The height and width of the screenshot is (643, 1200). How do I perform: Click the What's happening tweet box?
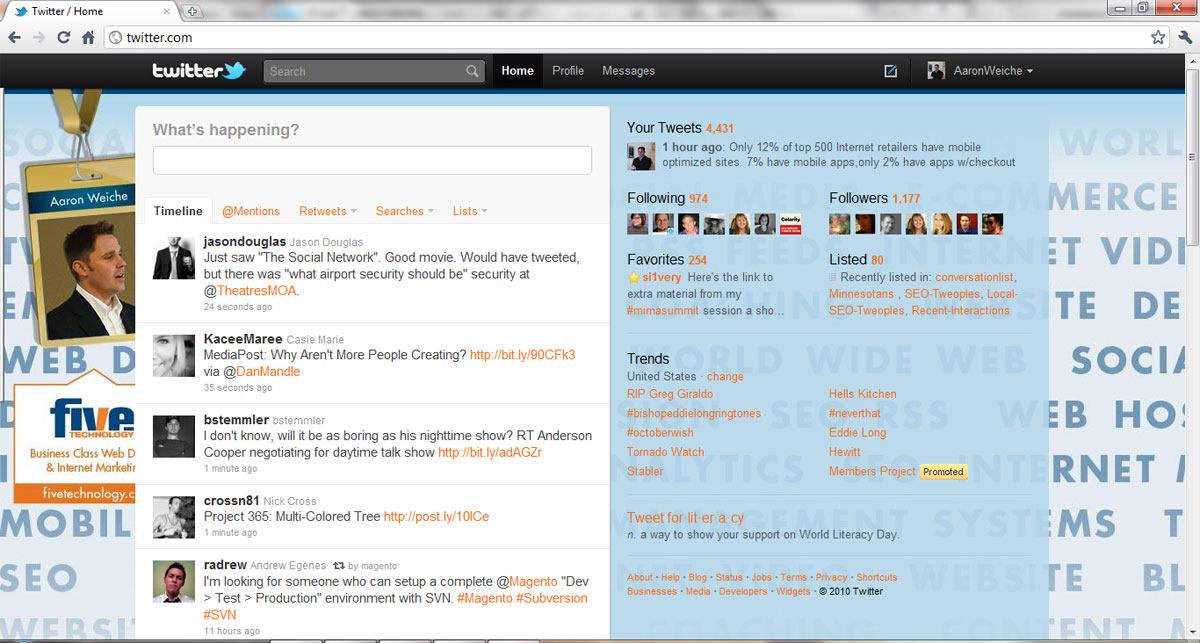(372, 160)
